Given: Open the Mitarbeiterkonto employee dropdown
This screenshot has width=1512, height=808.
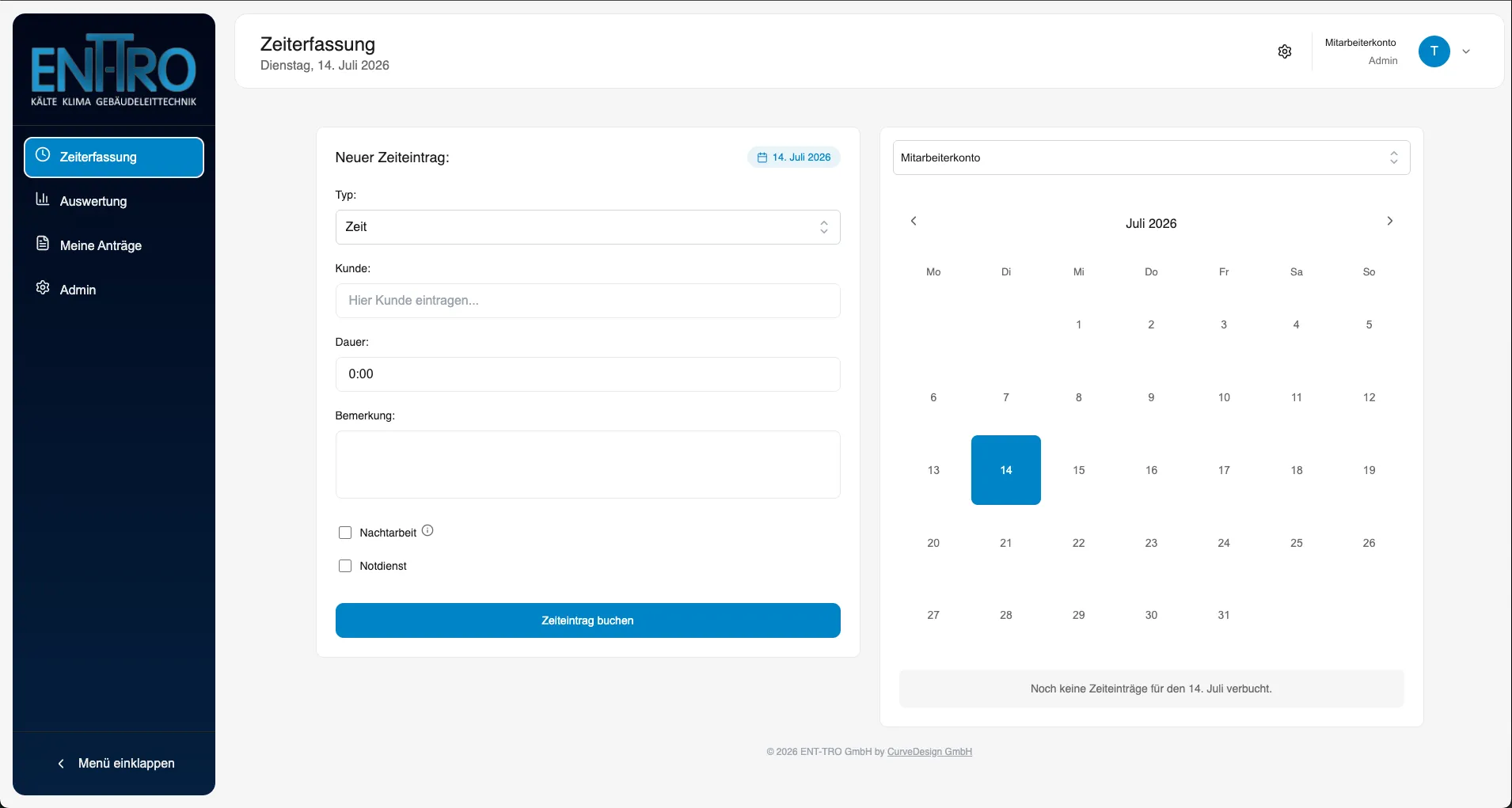Looking at the screenshot, I should (x=1151, y=157).
